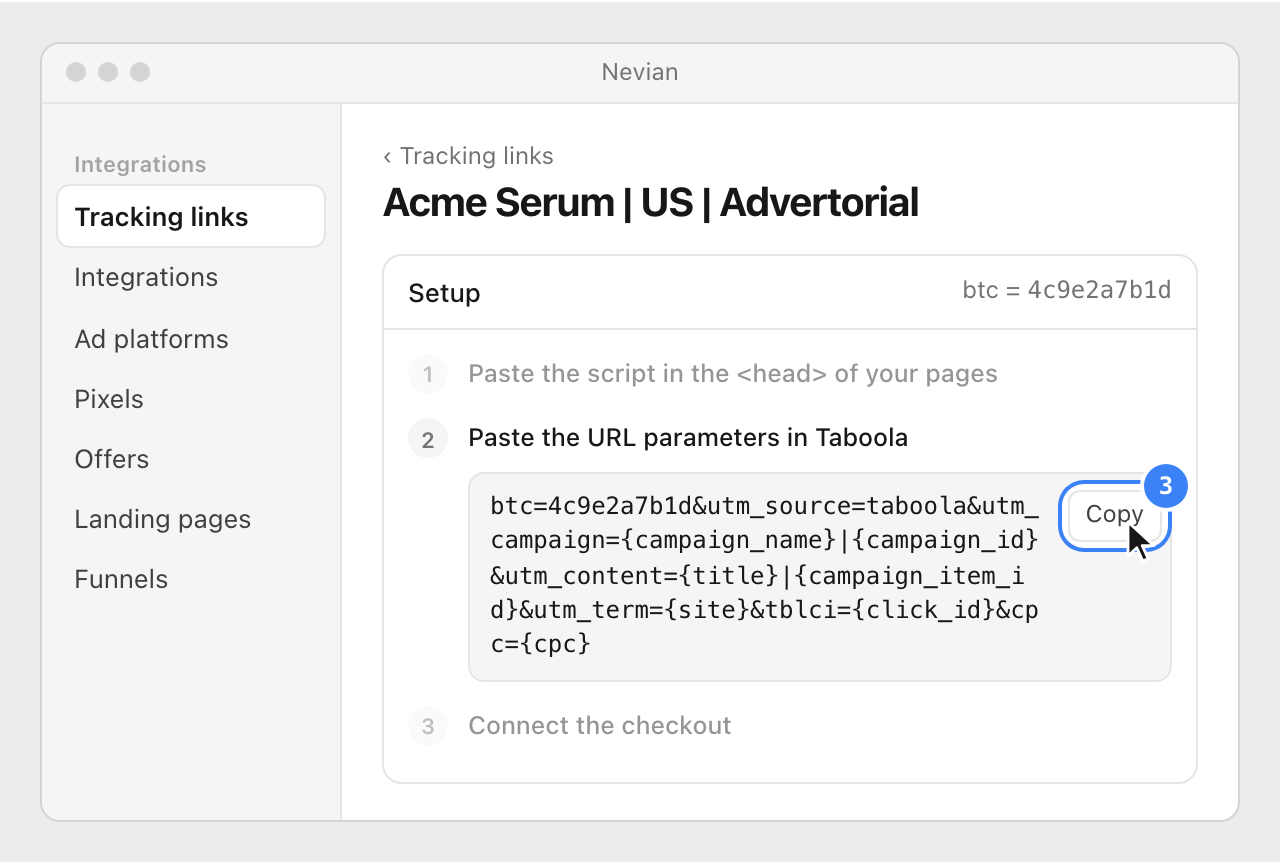Screen dimensions: 1280x864
Task: Click the Setup card header
Action: [x=790, y=292]
